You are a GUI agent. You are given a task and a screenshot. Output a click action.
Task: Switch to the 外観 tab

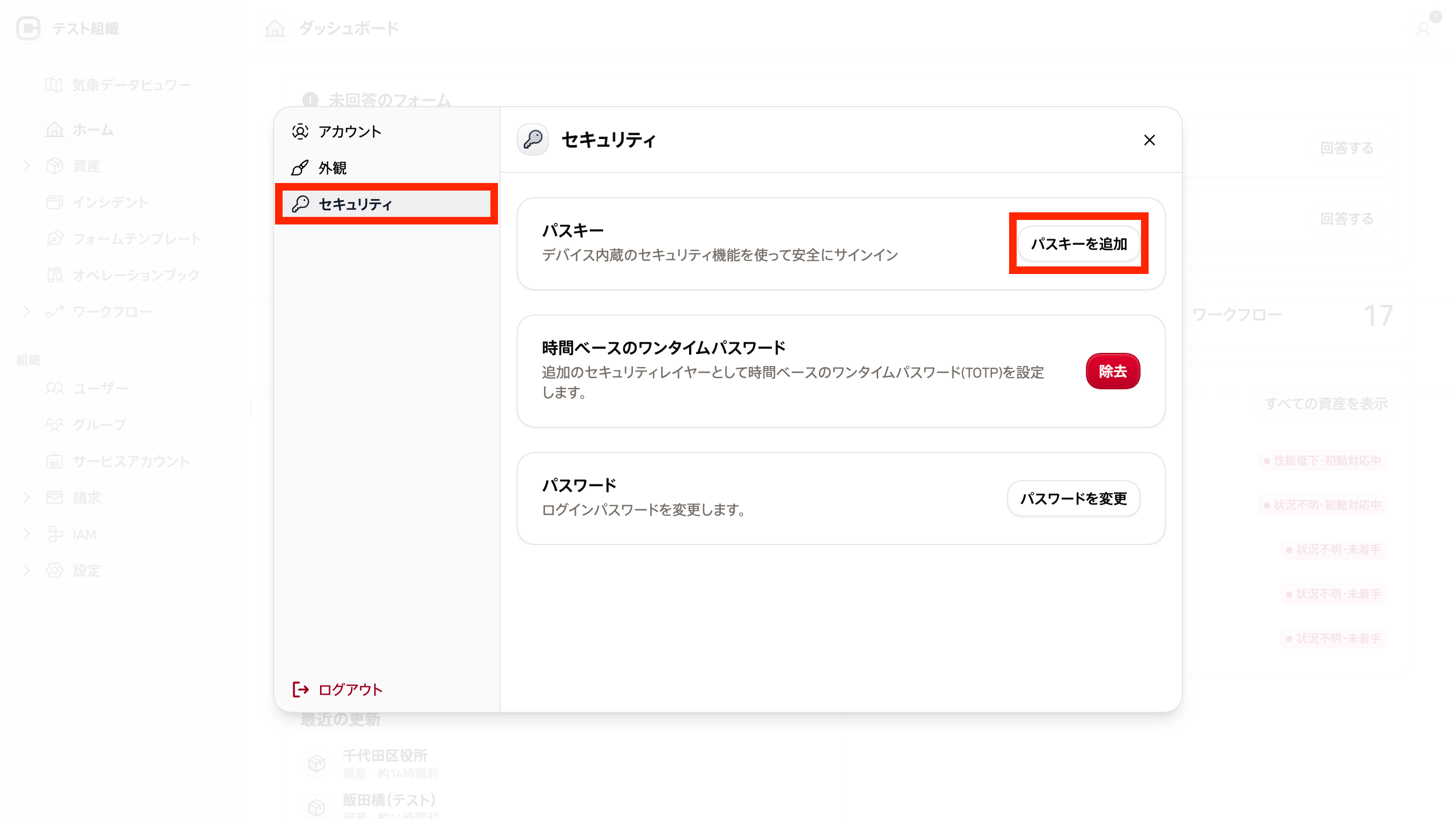[387, 168]
